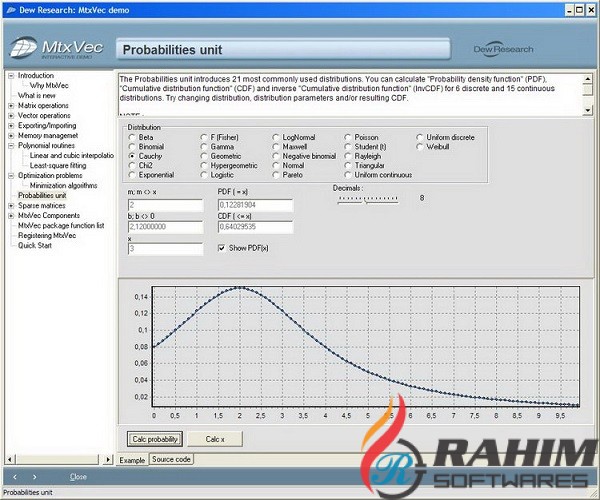Click the tree panel horizontal scrollbar track

click(x=57, y=459)
